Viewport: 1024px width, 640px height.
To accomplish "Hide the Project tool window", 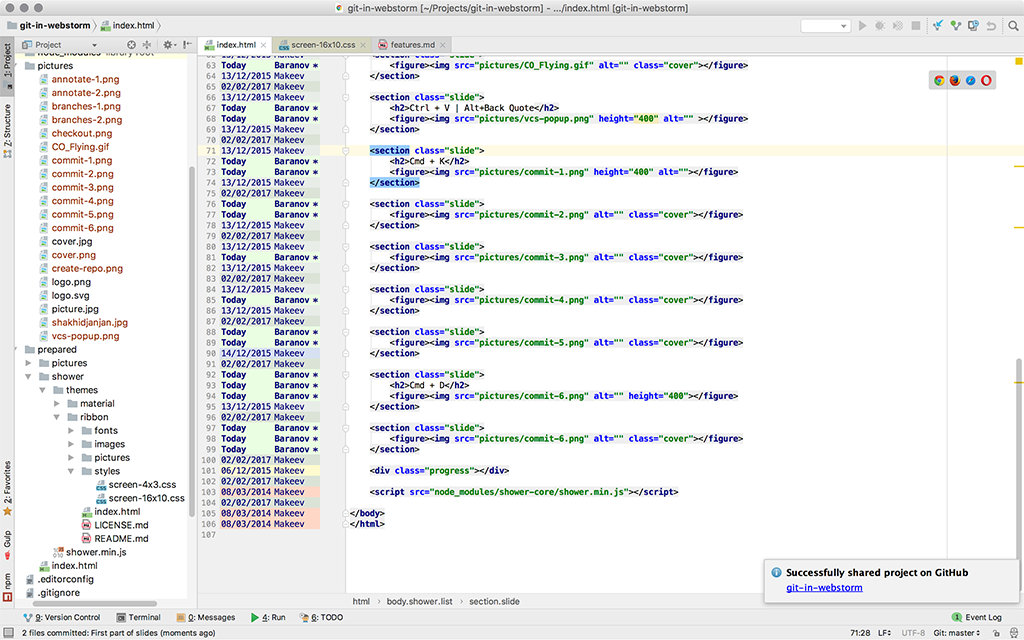I will pos(187,44).
